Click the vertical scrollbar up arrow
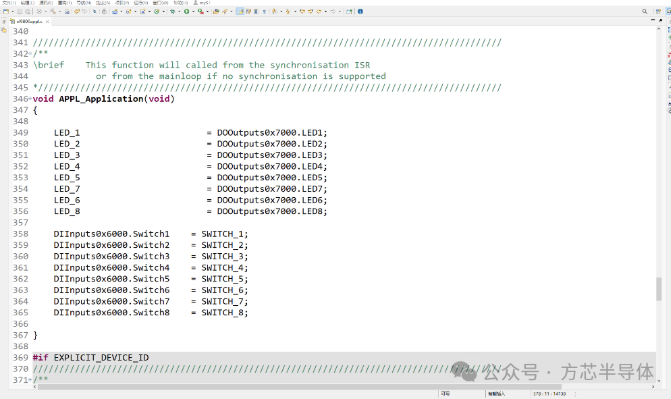Viewport: 671px width, 399px height. coord(659,29)
